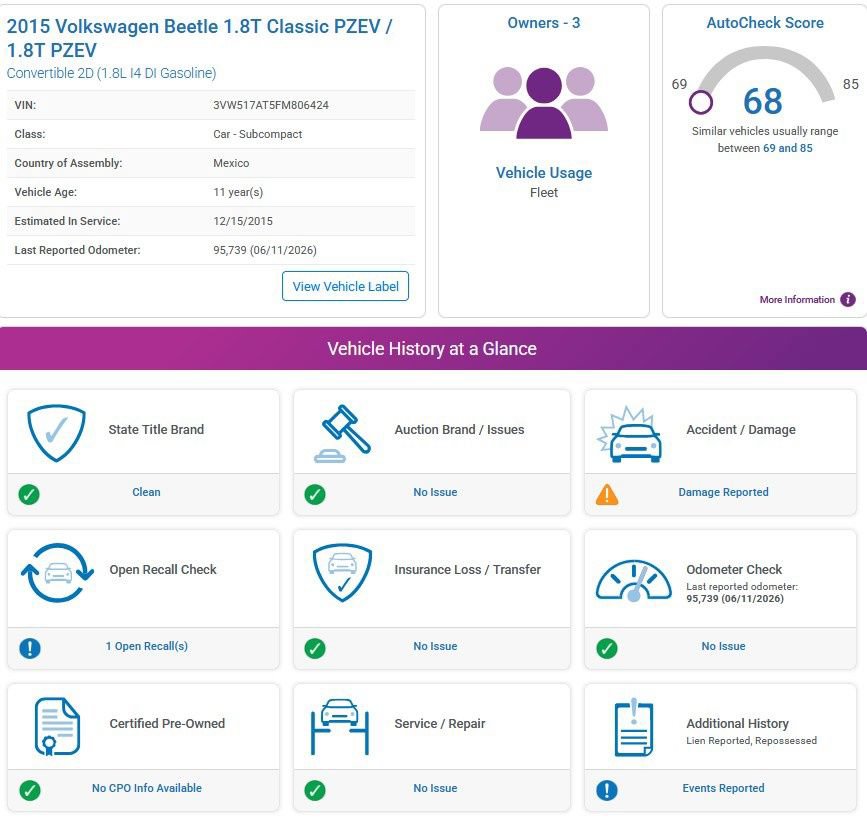The width and height of the screenshot is (867, 818).
Task: Open the View Vehicle Label button
Action: point(346,286)
